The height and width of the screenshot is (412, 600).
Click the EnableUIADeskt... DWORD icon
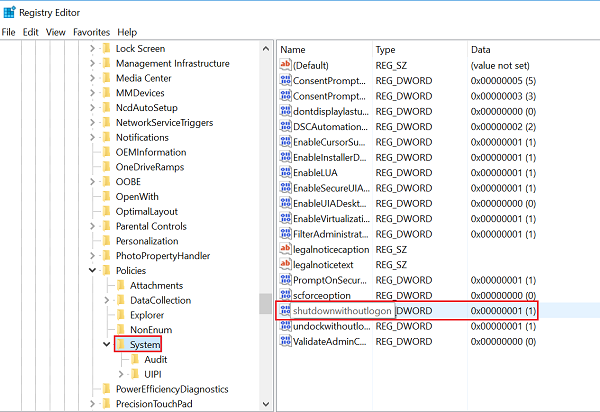tap(285, 203)
